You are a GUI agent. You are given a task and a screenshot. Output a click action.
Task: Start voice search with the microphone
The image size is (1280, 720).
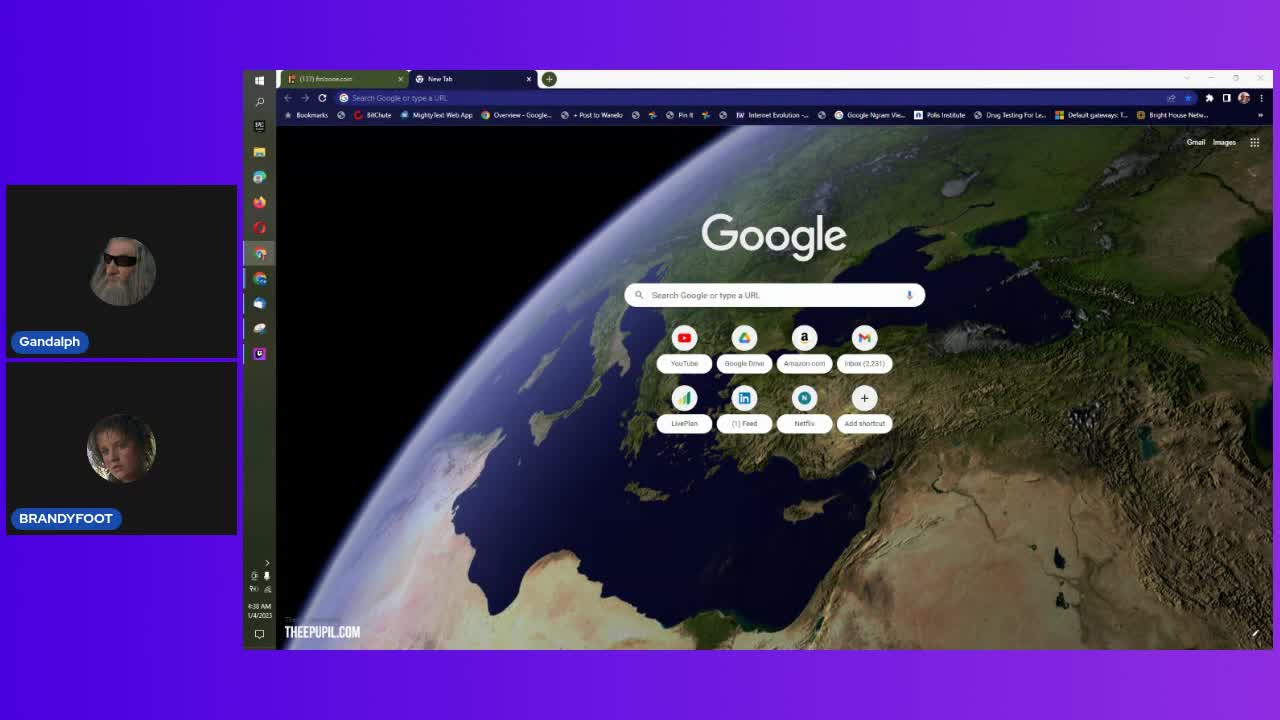[909, 295]
